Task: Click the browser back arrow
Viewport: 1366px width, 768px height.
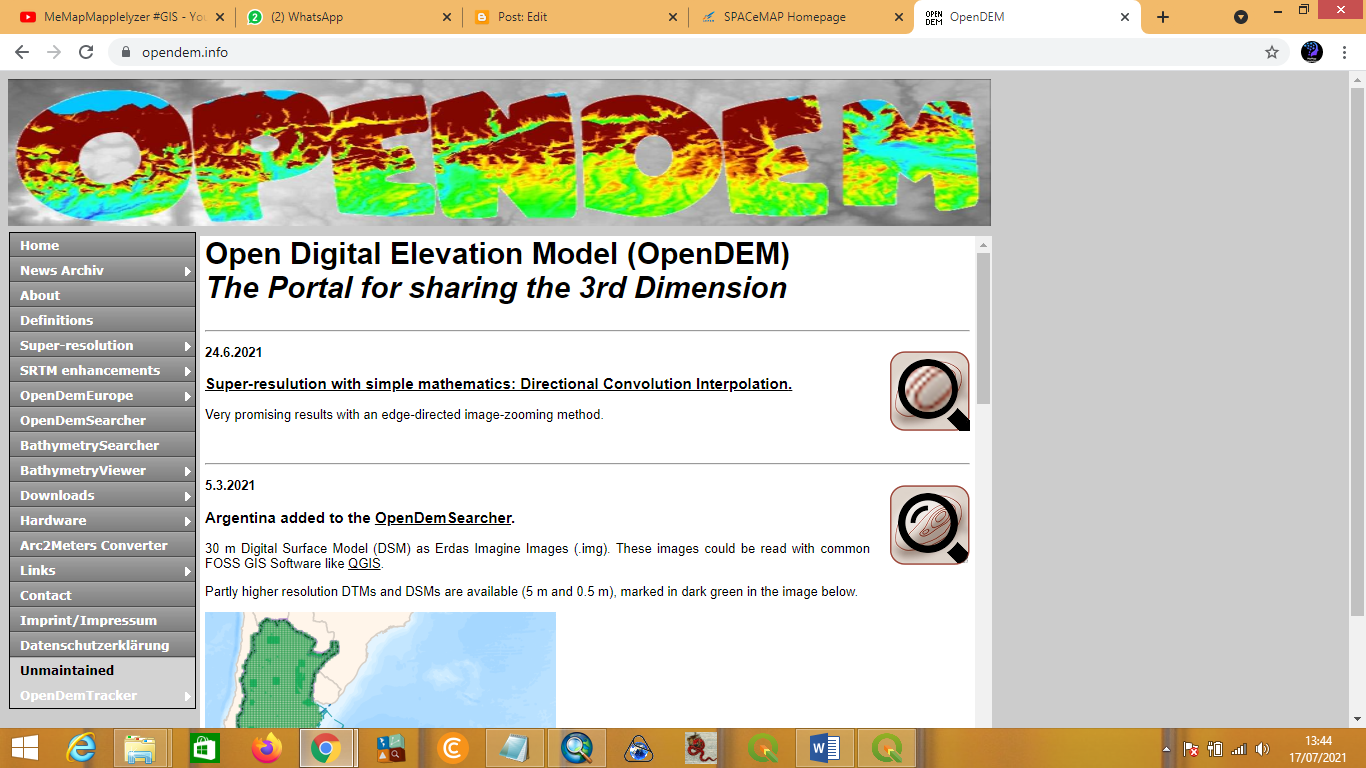Action: coord(23,52)
